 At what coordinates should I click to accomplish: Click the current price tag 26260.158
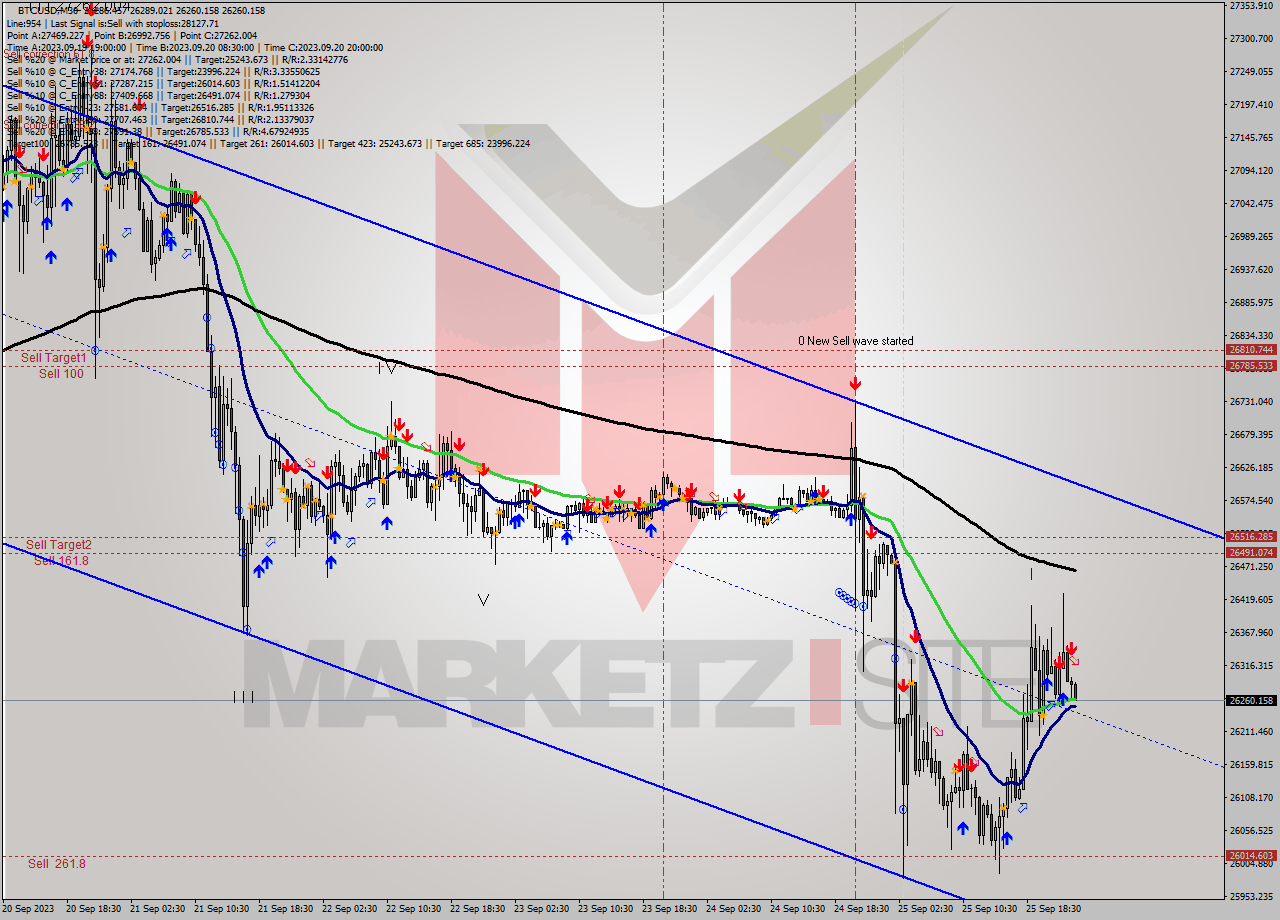pyautogui.click(x=1251, y=700)
